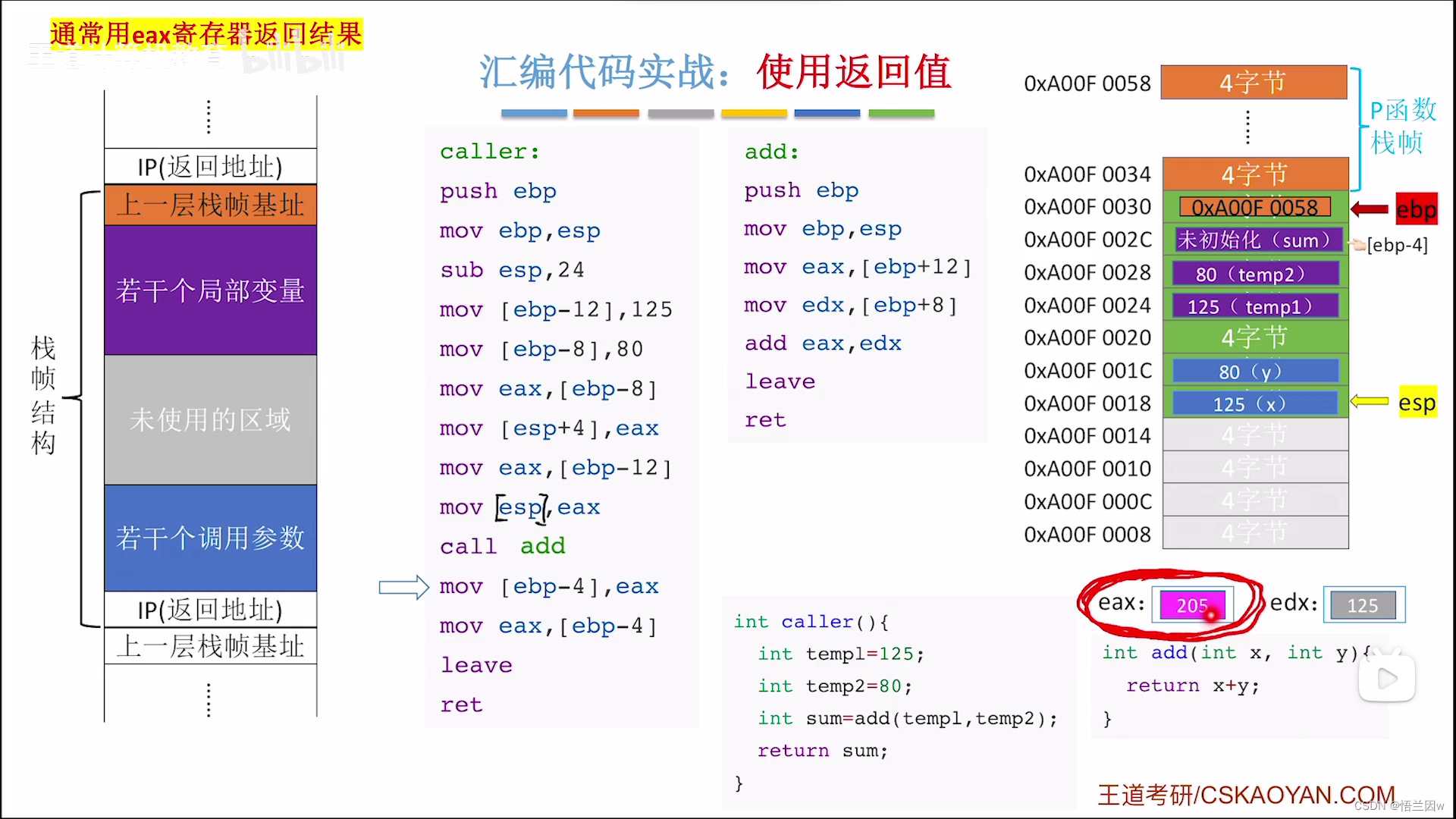The image size is (1456, 819).
Task: Click the blue 若干个调用参数 block
Action: point(210,538)
